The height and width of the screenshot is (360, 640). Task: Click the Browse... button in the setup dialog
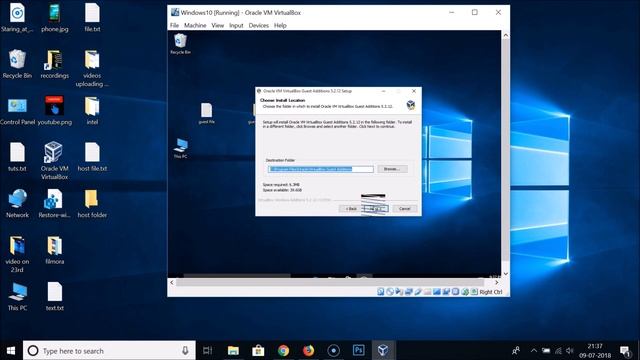point(392,169)
